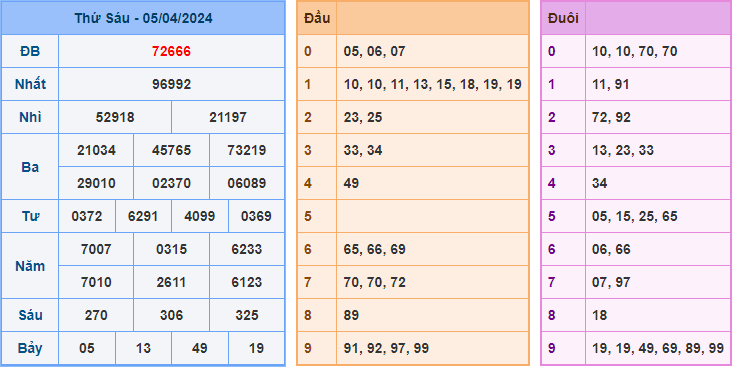The height and width of the screenshot is (367, 733).
Task: Click fourth prize number 6291
Action: click(x=143, y=216)
